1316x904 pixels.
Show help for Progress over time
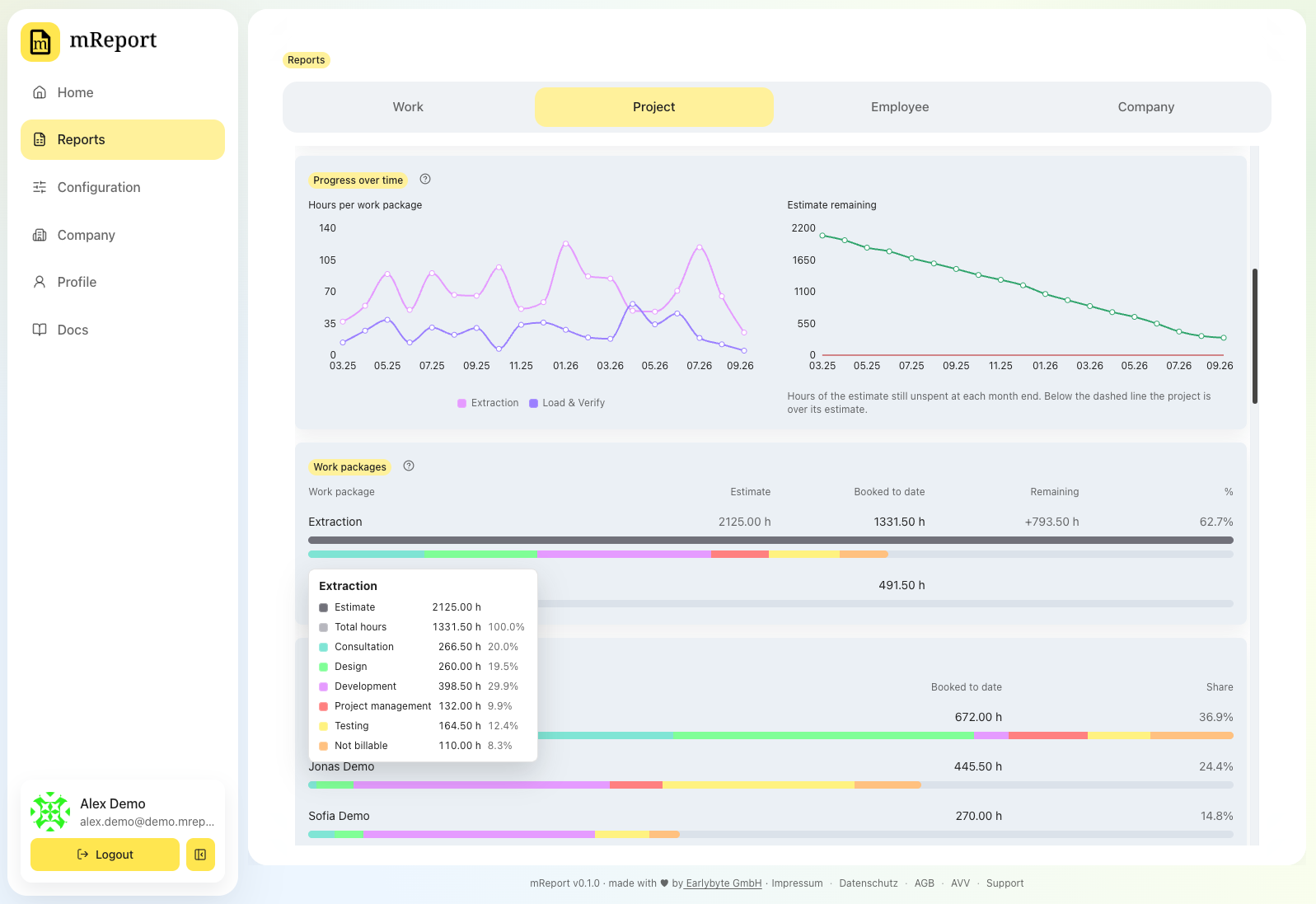coord(425,179)
